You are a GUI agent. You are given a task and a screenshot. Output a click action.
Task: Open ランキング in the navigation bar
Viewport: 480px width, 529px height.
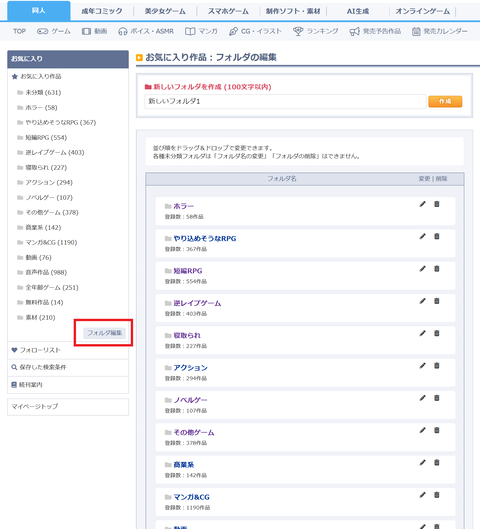(316, 31)
